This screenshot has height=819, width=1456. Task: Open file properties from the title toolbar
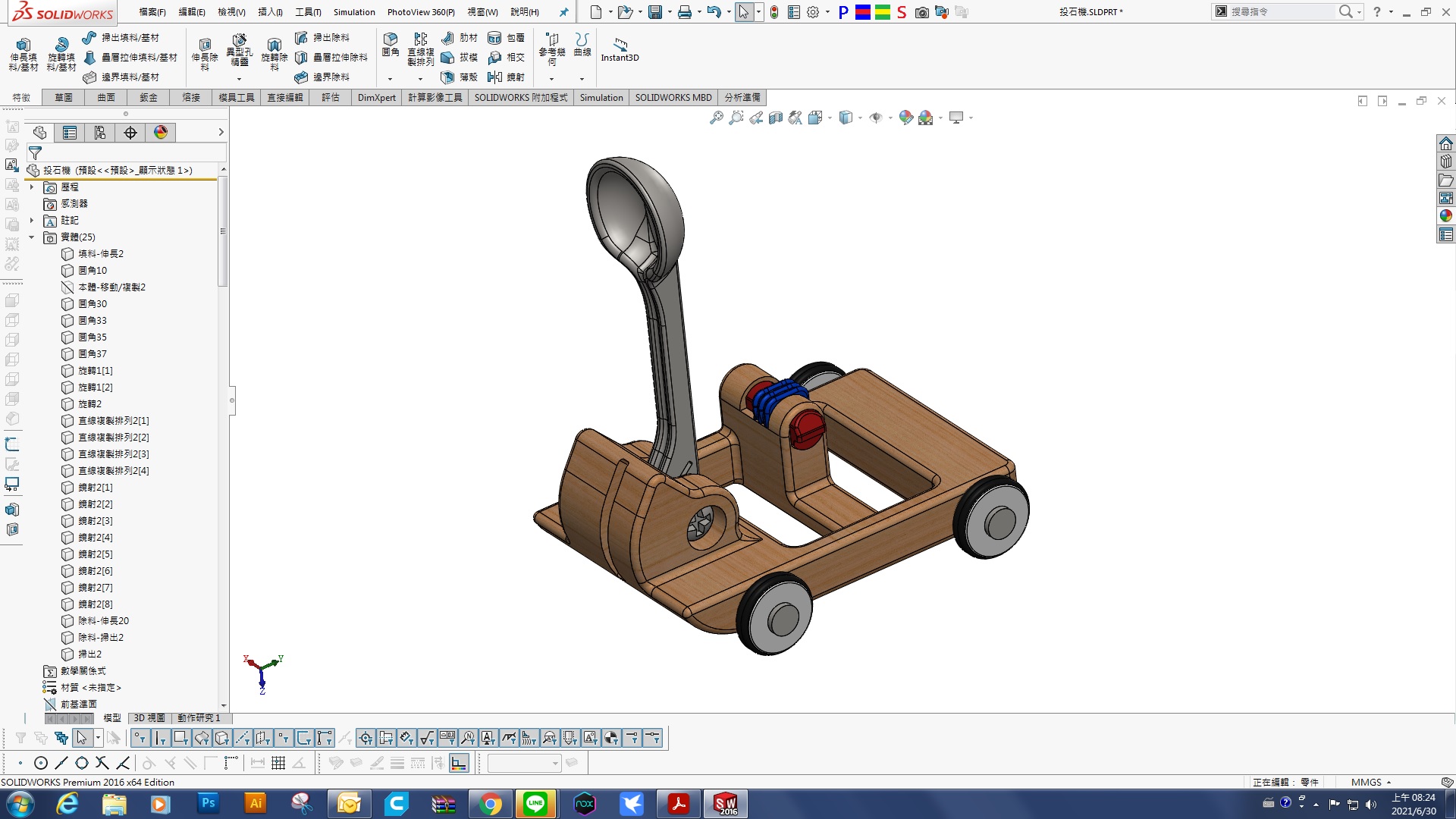tap(794, 12)
